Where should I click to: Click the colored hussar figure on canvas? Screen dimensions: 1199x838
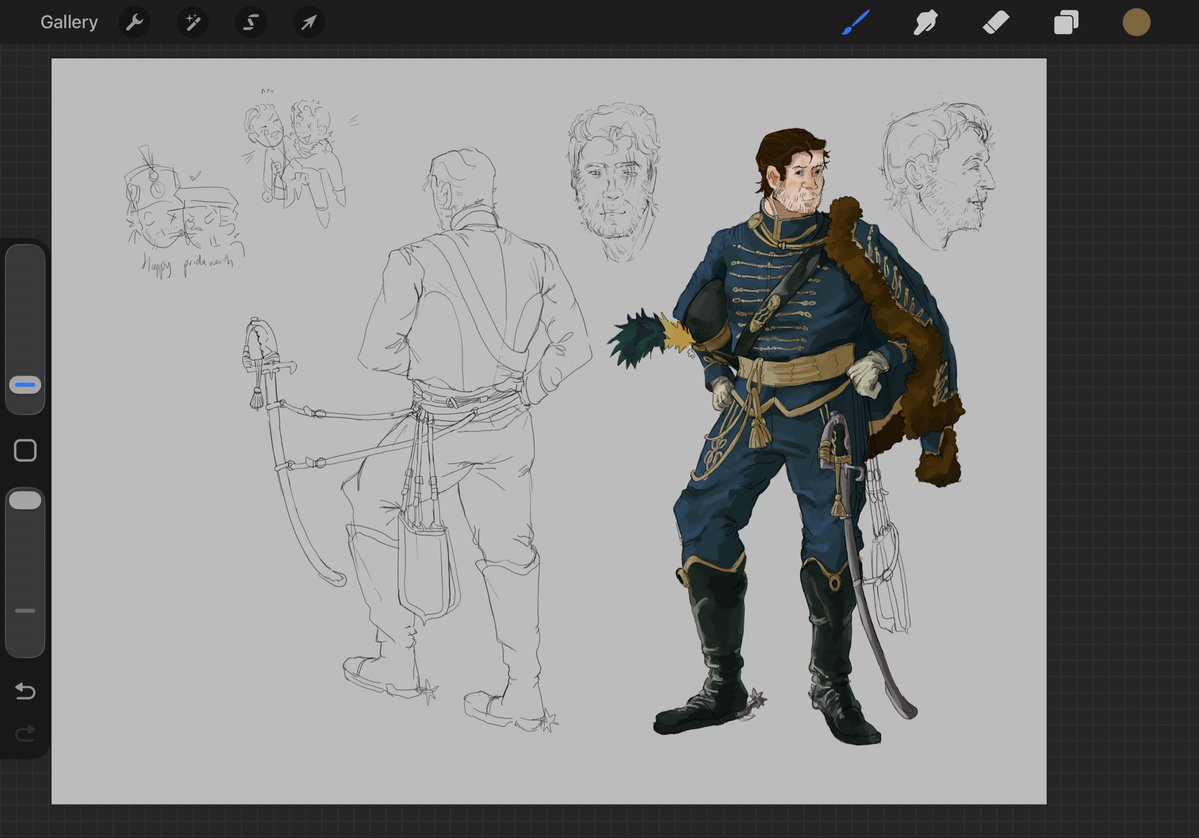(x=788, y=436)
